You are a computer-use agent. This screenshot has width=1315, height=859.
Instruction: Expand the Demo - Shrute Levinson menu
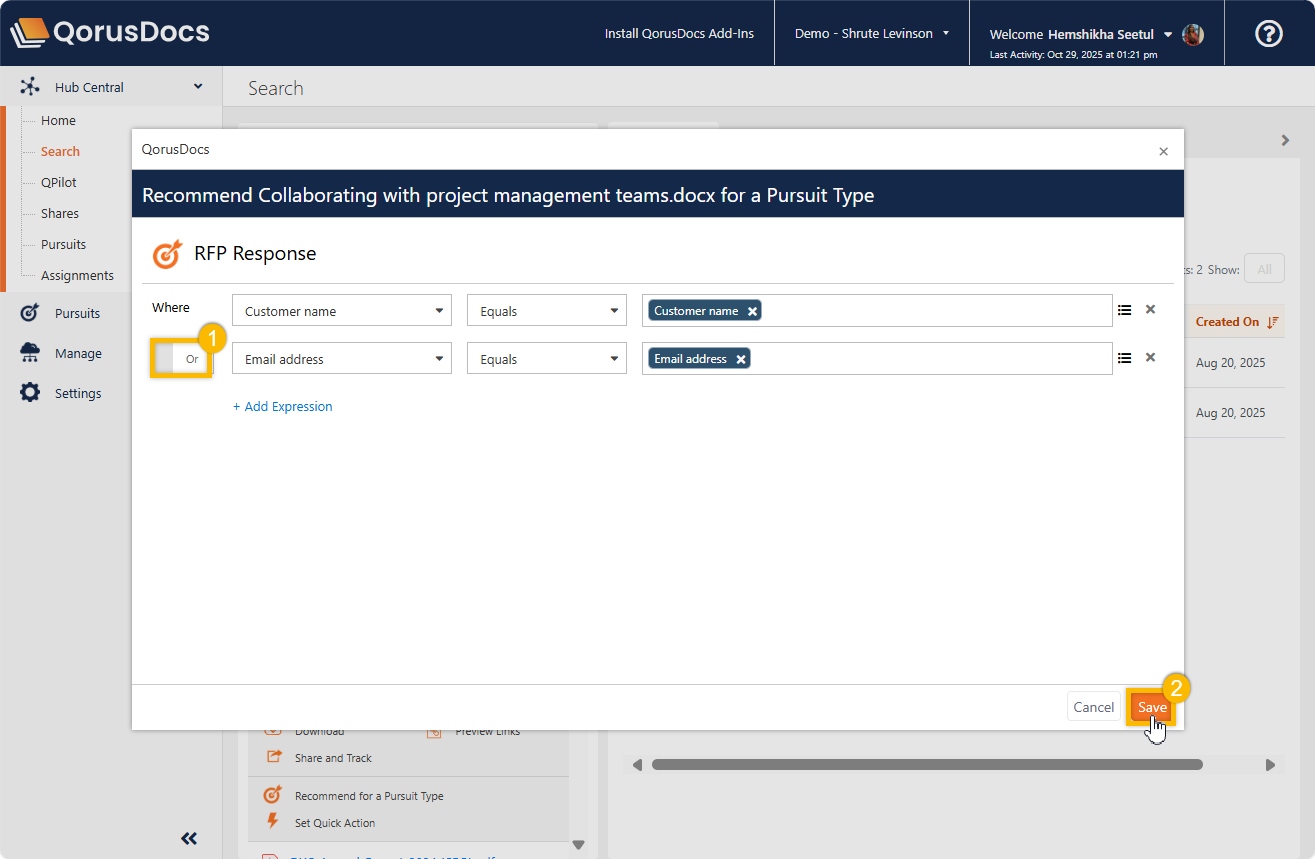[871, 33]
